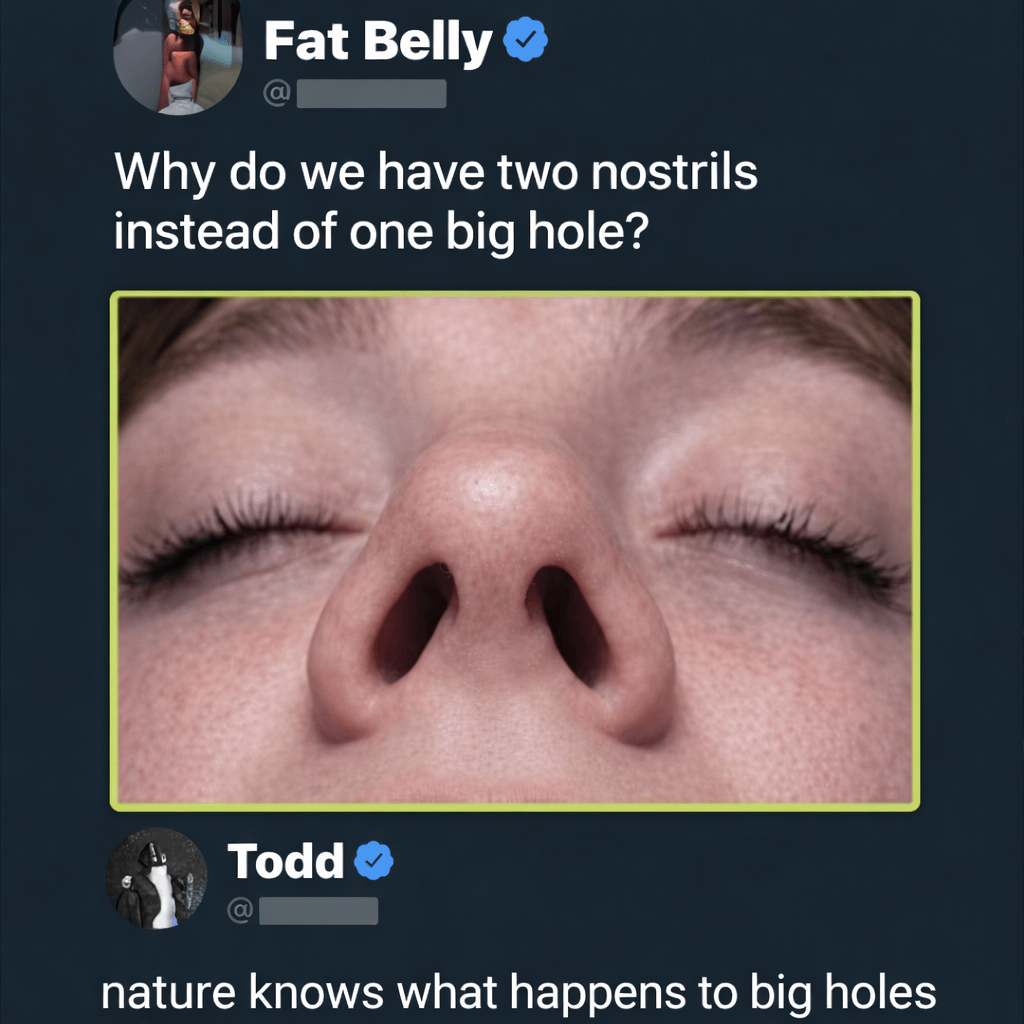Screen dimensions: 1024x1024
Task: Click Fat Belly's redacted username handle
Action: 371,94
